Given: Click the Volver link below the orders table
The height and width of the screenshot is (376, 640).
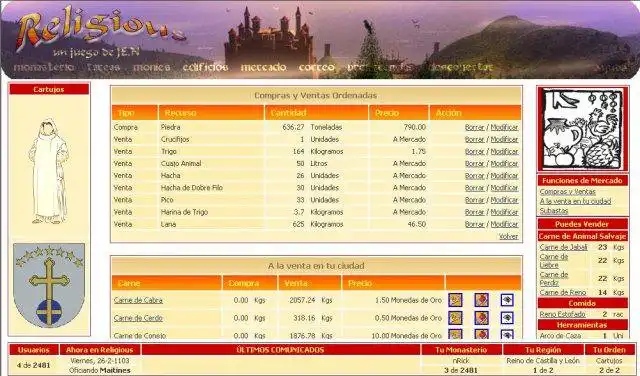Looking at the screenshot, I should 508,236.
